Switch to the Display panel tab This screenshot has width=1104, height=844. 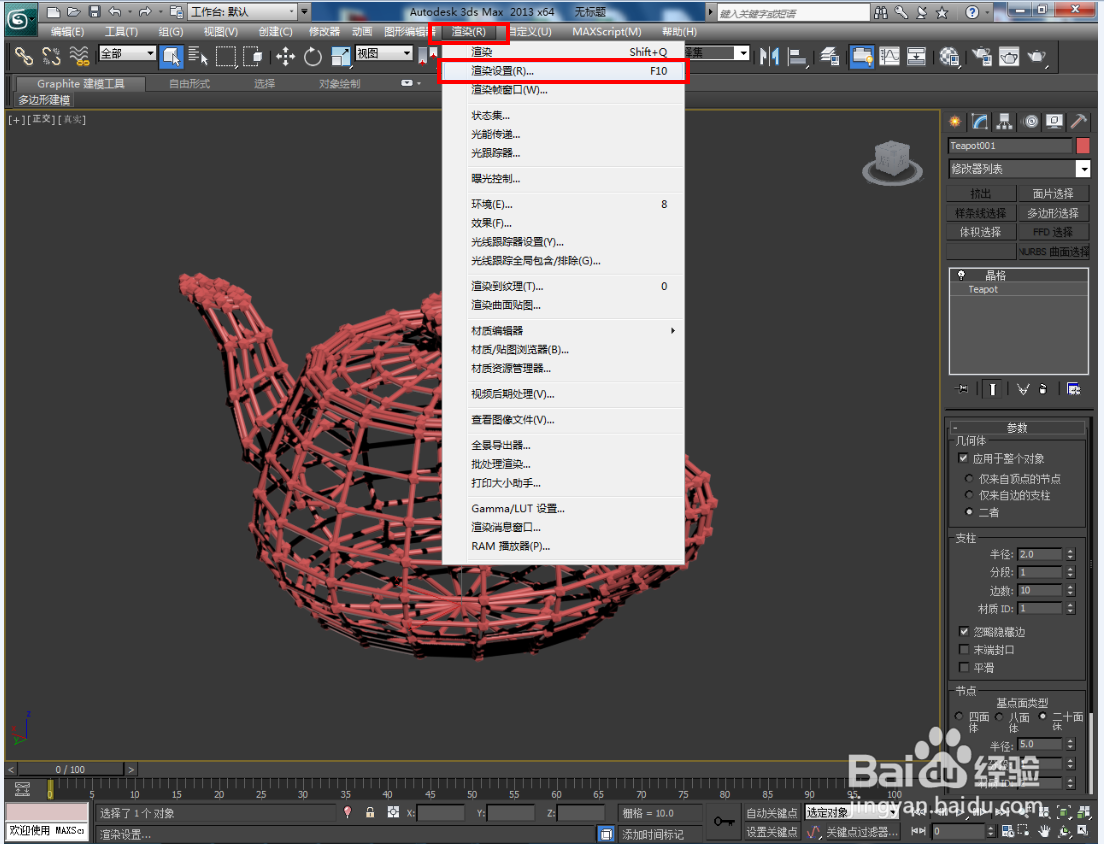pos(1054,122)
